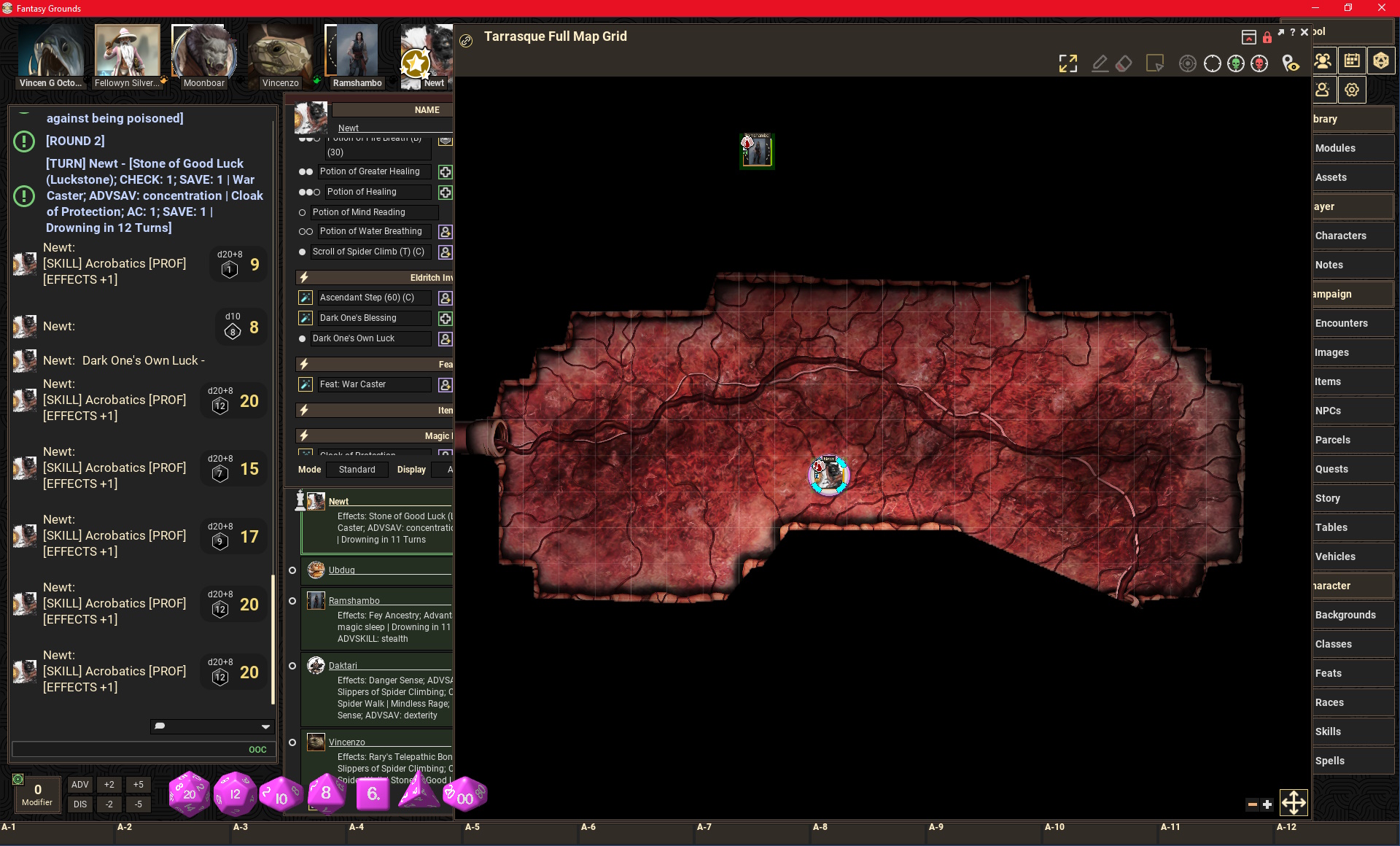Screen dimensions: 1400x846
Task: Expand the Character section in sidebar
Action: [1353, 586]
